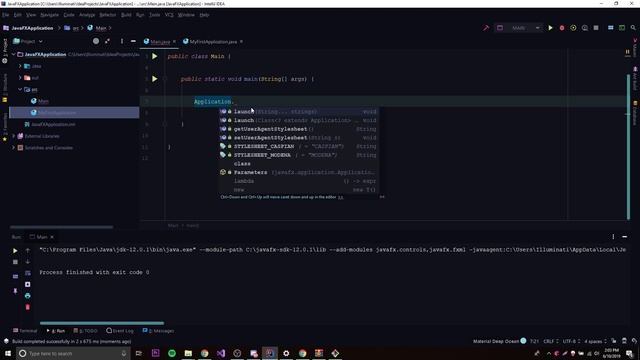Click the Build Project hammer icon

coord(486,28)
